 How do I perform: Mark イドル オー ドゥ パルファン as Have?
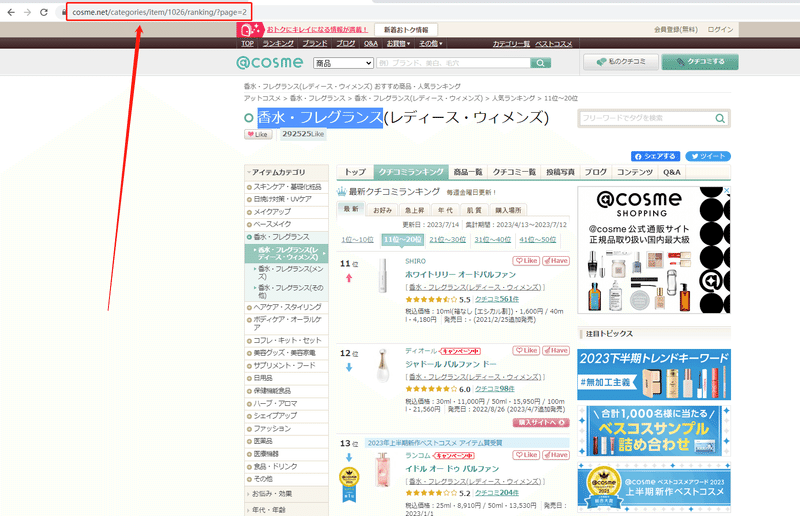[556, 455]
